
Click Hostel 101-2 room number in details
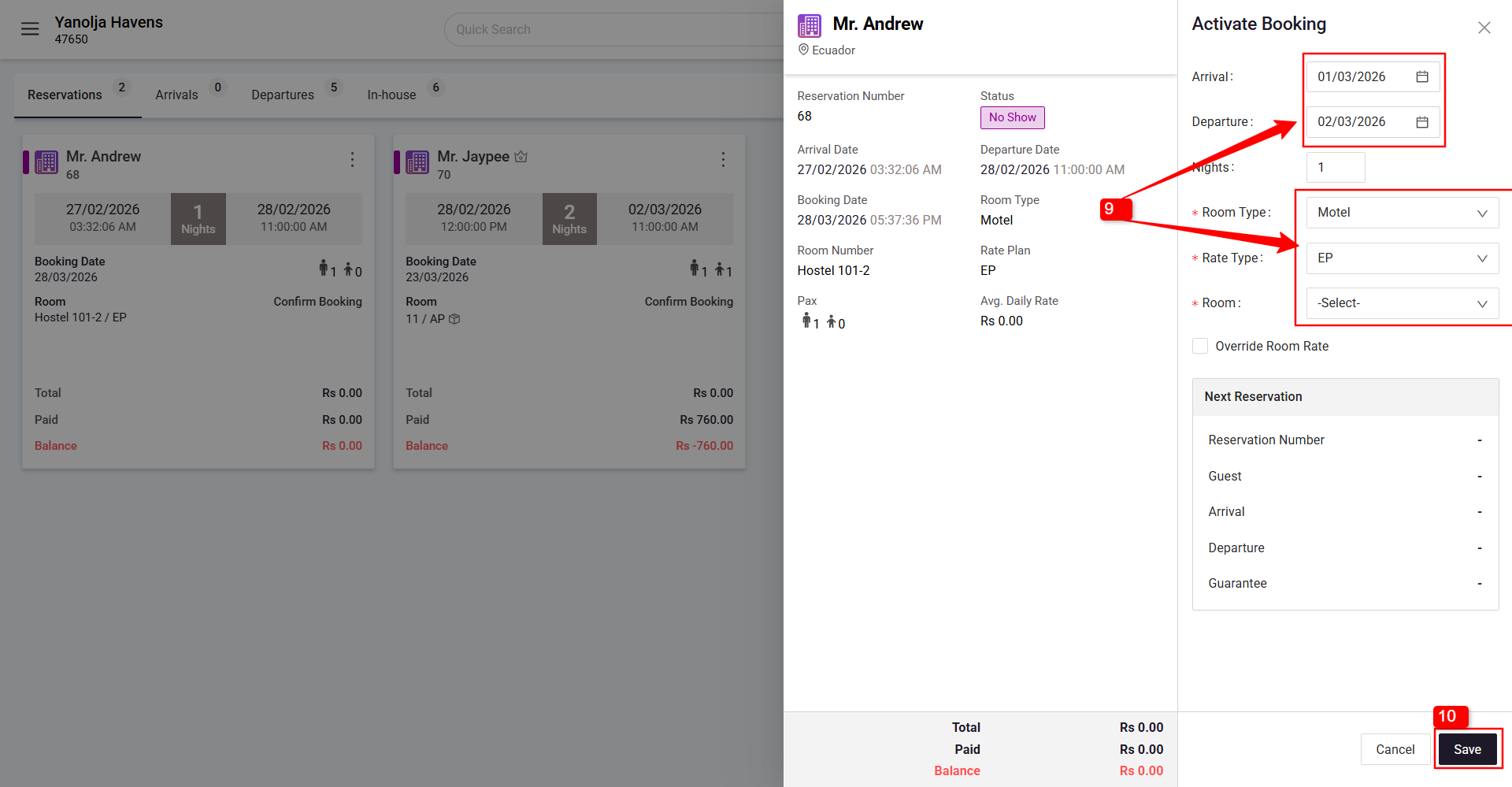[833, 270]
